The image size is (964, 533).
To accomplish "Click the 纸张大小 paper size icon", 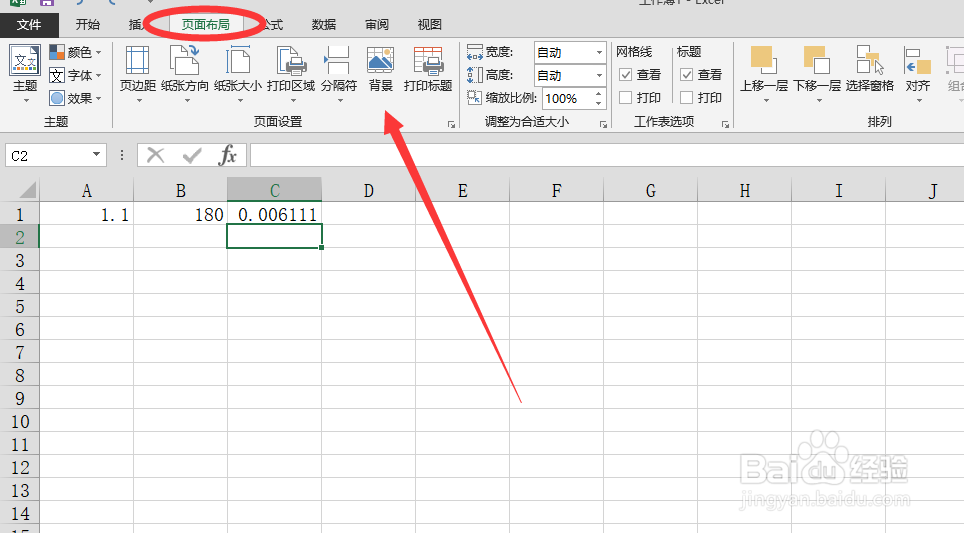I will point(238,61).
